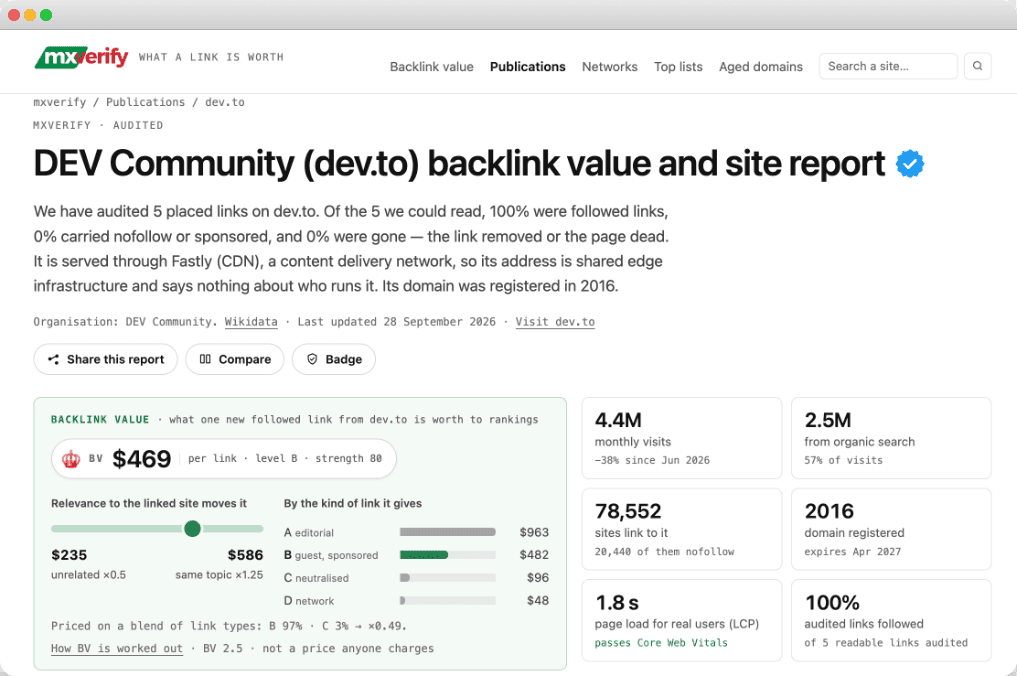Click the expires Apr 2027 text
The width and height of the screenshot is (1017, 676).
(x=852, y=551)
